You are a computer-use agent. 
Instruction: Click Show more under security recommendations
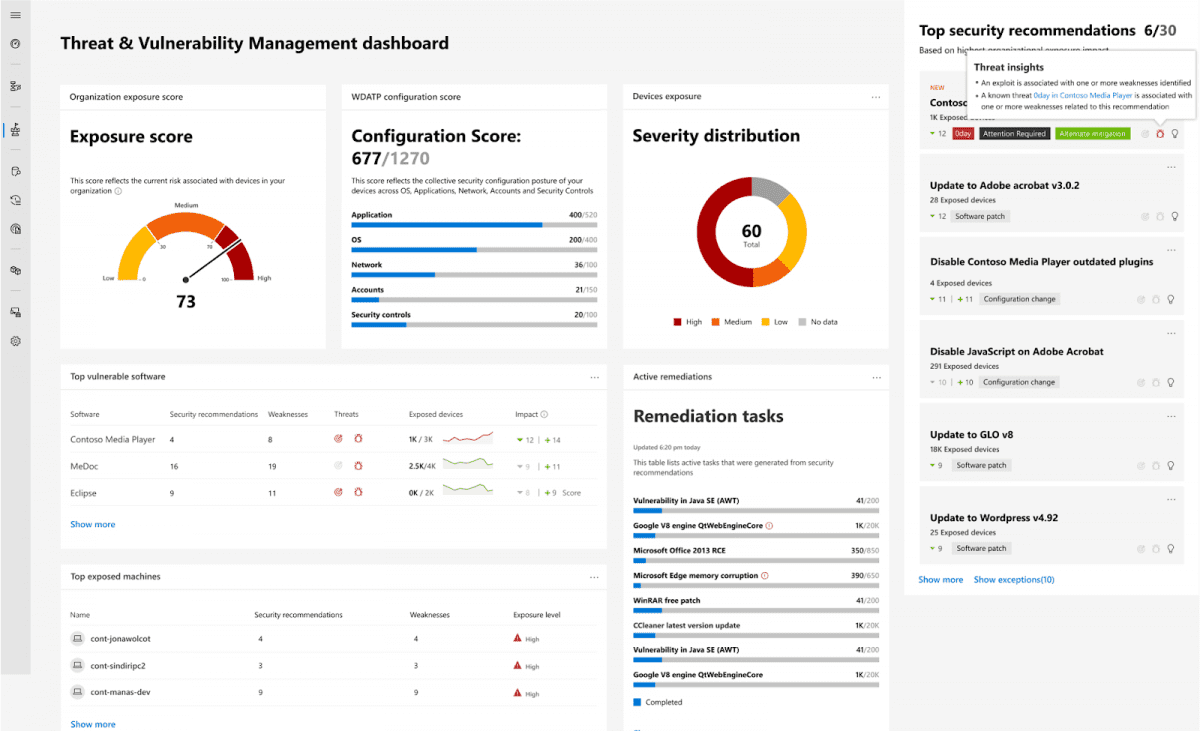point(941,580)
